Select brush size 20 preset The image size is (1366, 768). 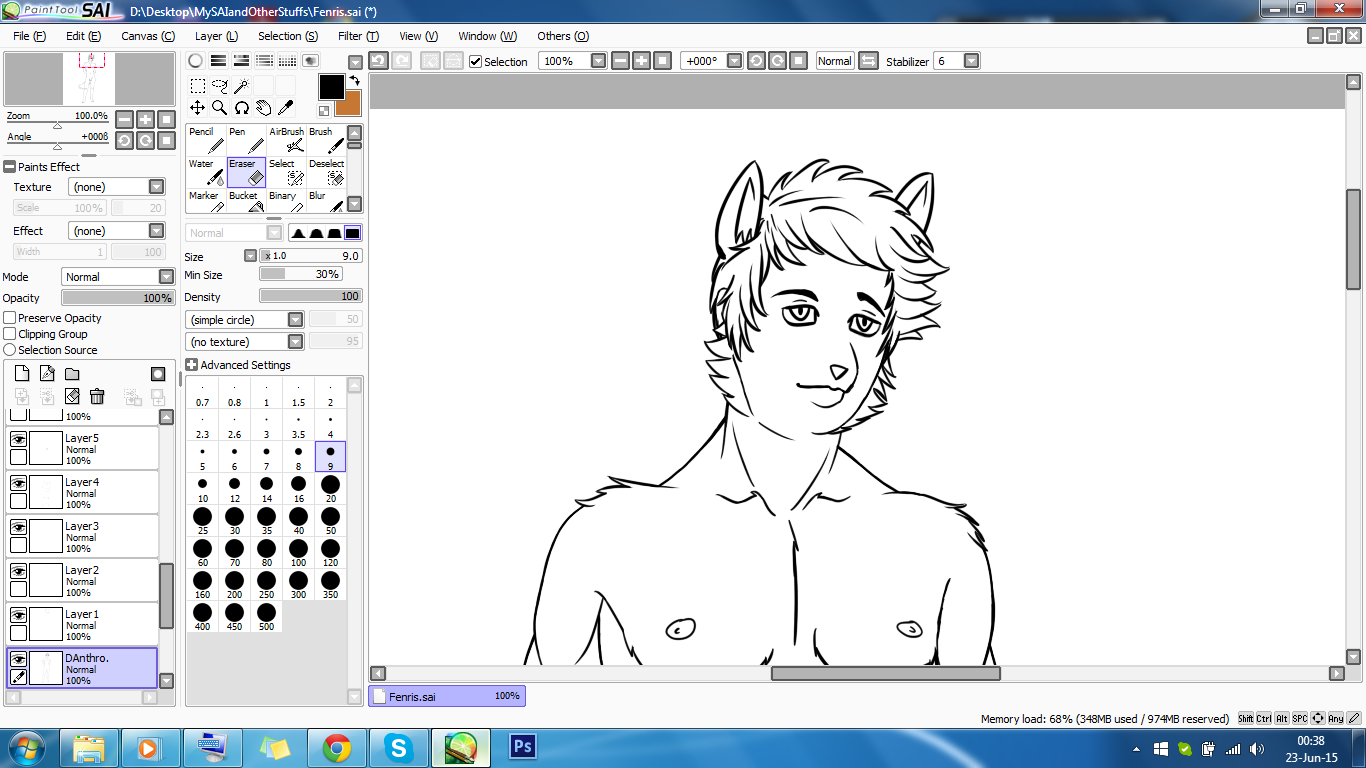point(330,487)
